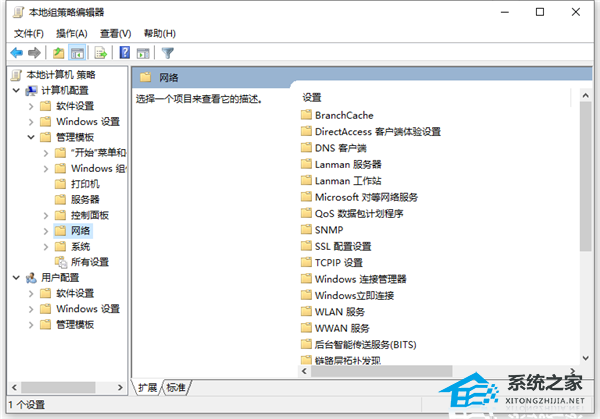Expand the 系统 tree node
The width and height of the screenshot is (600, 419).
click(x=46, y=247)
